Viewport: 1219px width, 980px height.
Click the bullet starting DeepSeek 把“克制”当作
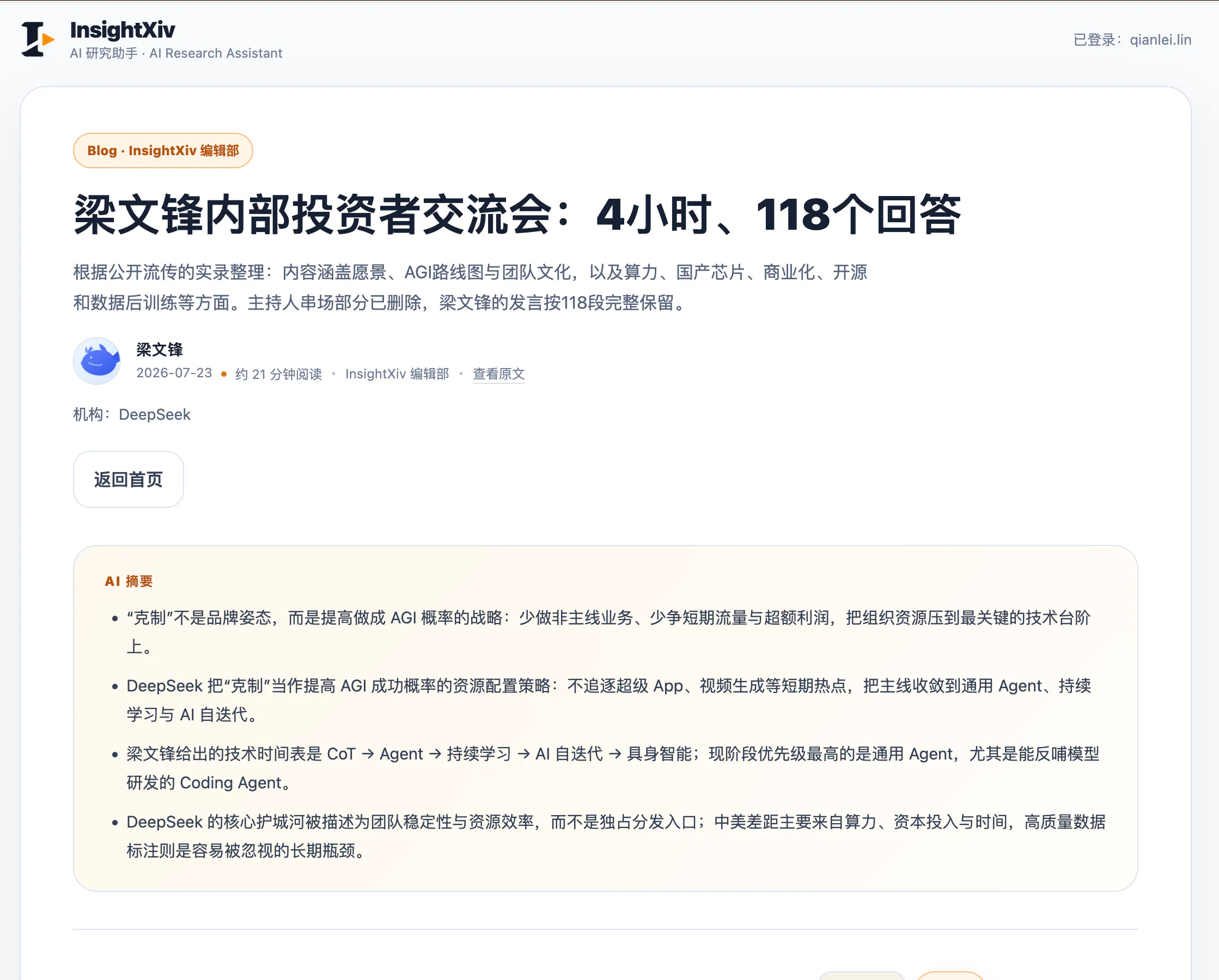coord(608,700)
